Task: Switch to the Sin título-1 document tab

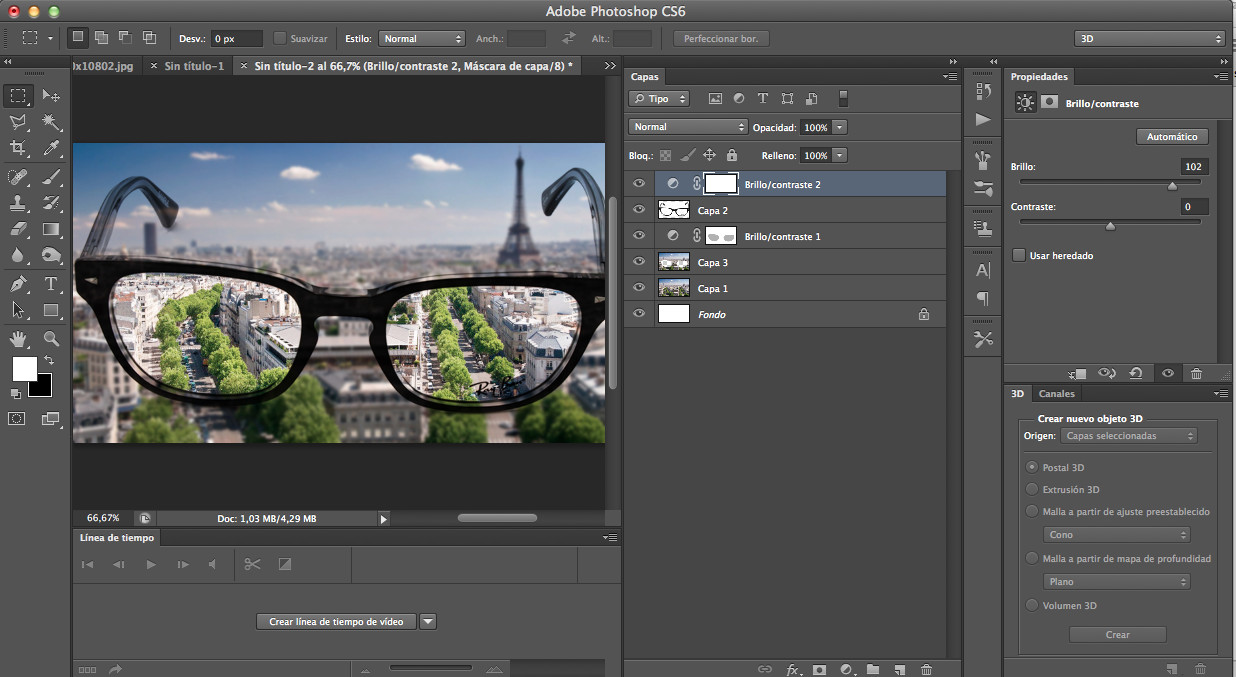Action: 192,66
